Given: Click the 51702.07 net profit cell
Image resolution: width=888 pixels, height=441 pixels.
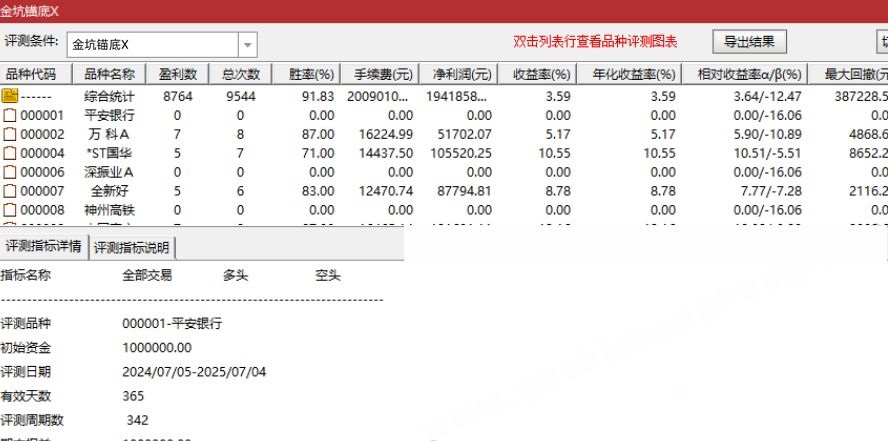Looking at the screenshot, I should tap(464, 134).
